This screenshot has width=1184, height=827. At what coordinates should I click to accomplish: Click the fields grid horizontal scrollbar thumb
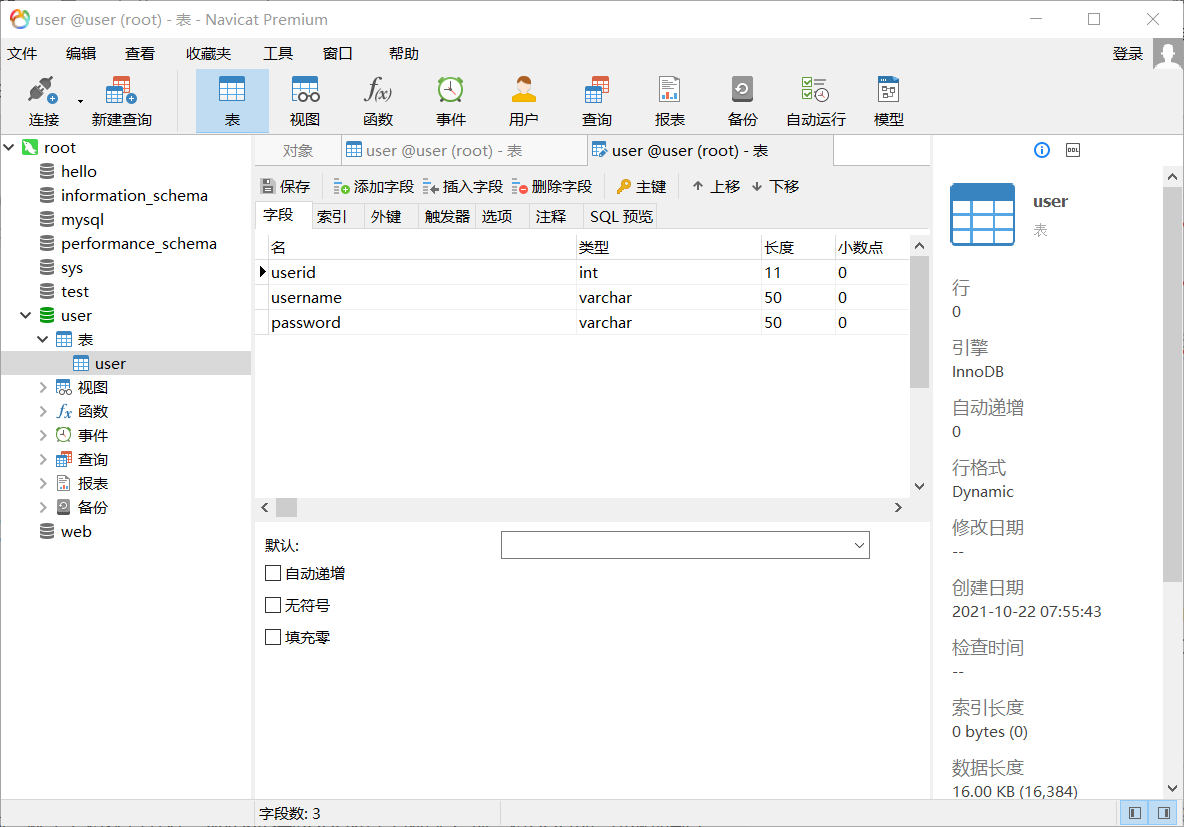(x=286, y=508)
